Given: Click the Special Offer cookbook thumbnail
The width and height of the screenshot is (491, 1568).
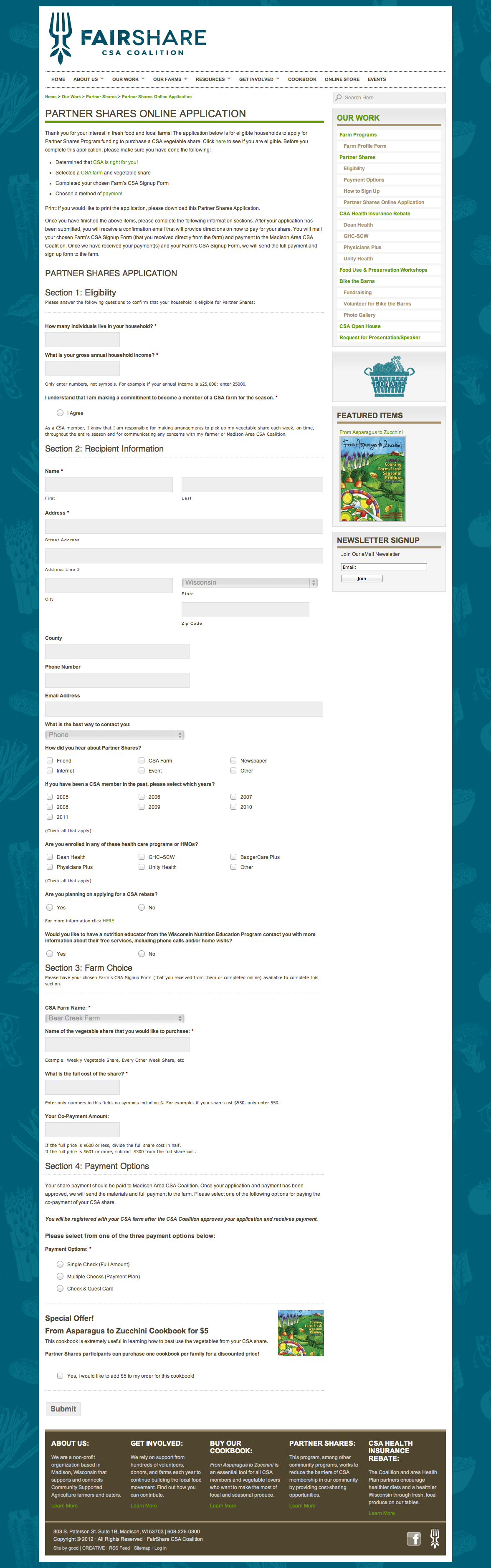Looking at the screenshot, I should coord(300,1333).
